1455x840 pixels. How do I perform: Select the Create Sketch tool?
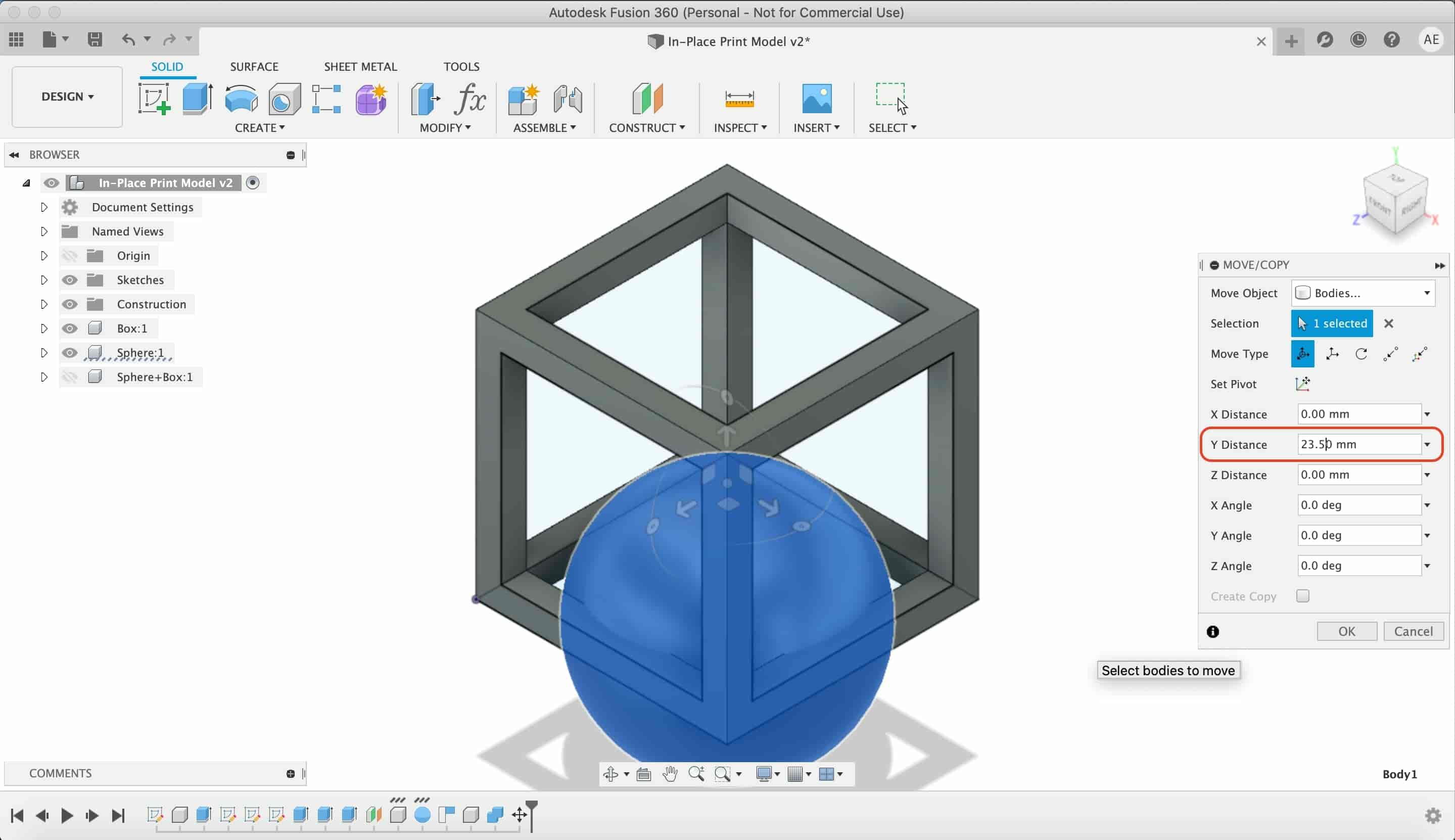(x=154, y=99)
